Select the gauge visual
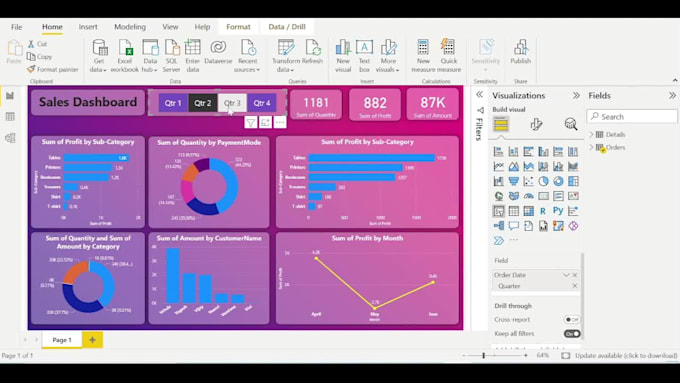This screenshot has height=383, width=680. point(528,196)
